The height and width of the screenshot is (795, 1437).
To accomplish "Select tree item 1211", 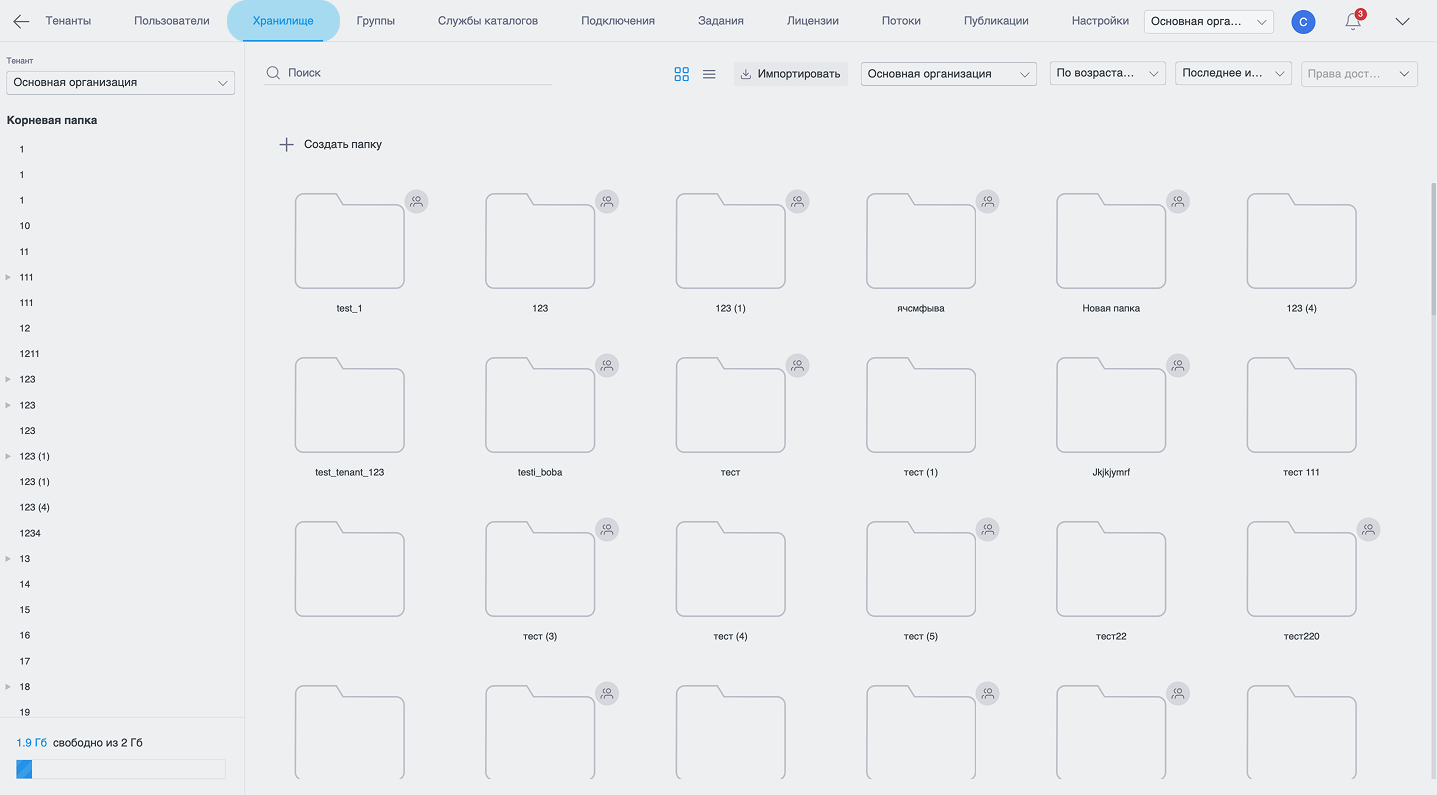I will coord(30,354).
